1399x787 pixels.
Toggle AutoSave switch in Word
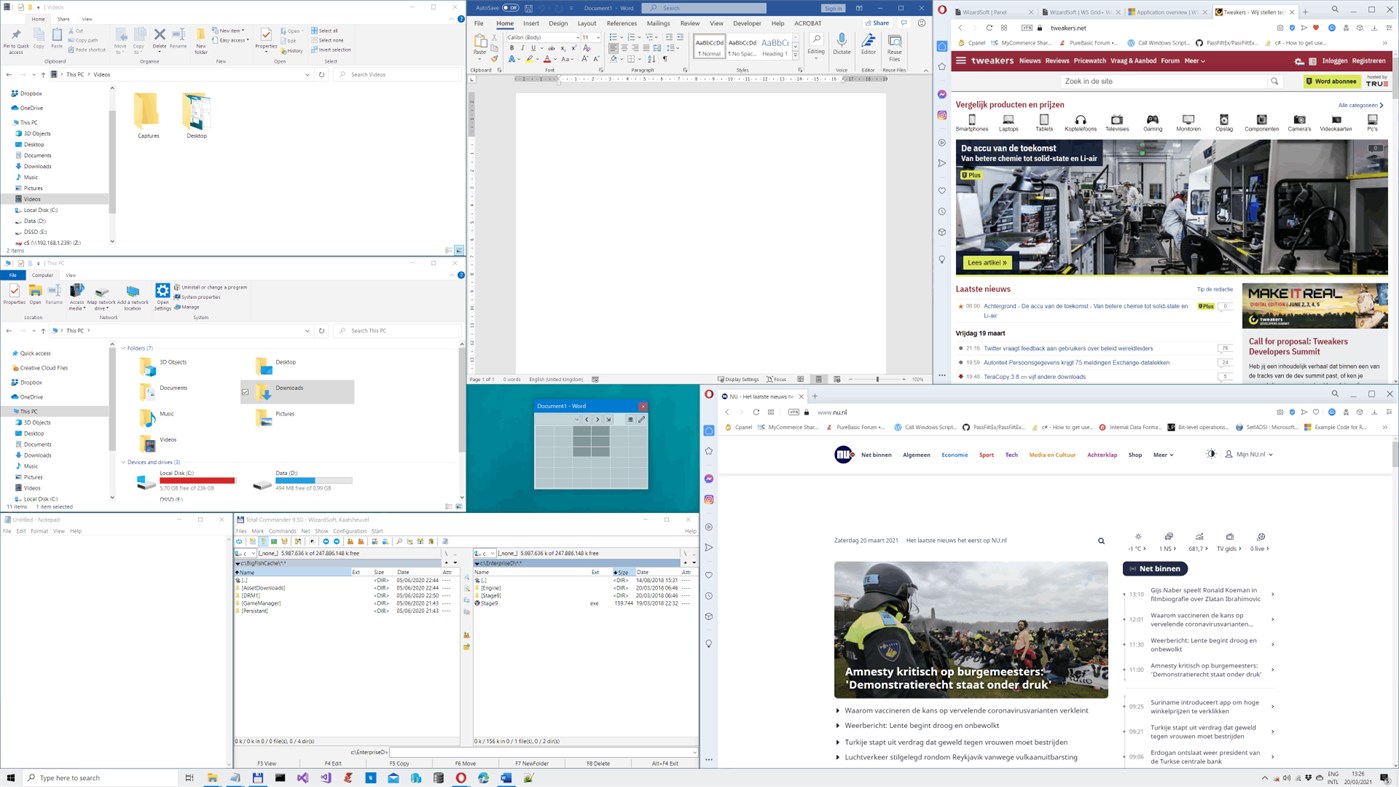(510, 8)
